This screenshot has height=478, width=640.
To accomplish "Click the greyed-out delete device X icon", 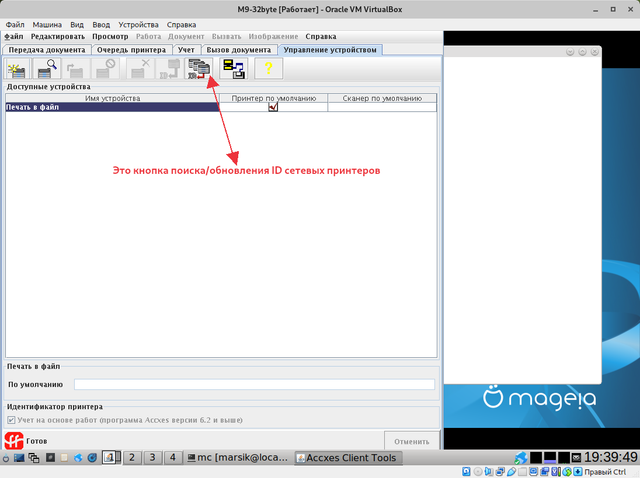I will pyautogui.click(x=139, y=68).
